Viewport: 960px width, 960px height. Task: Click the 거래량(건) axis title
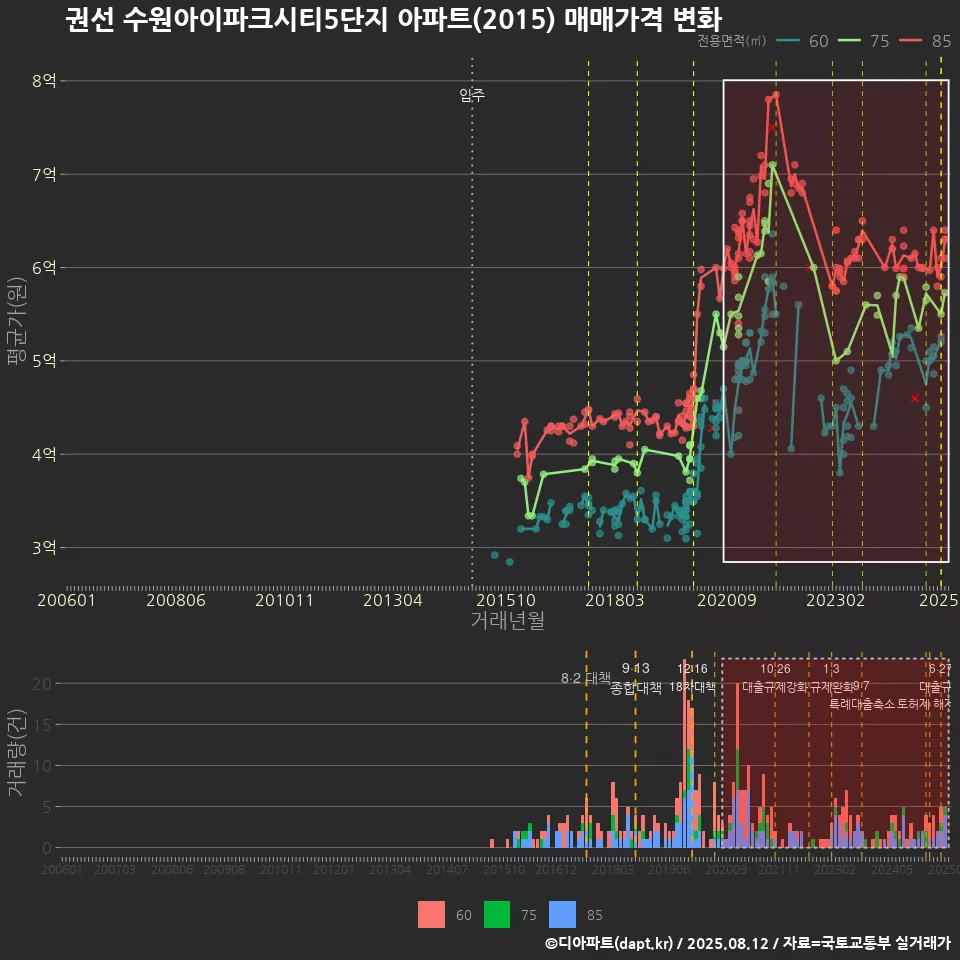pos(17,752)
